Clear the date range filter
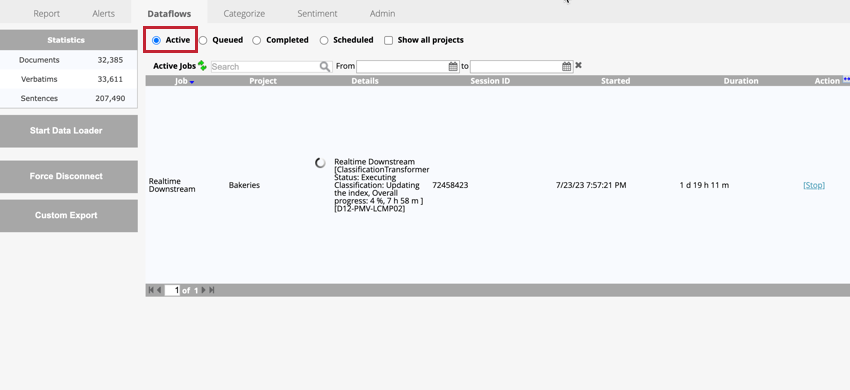 [578, 66]
